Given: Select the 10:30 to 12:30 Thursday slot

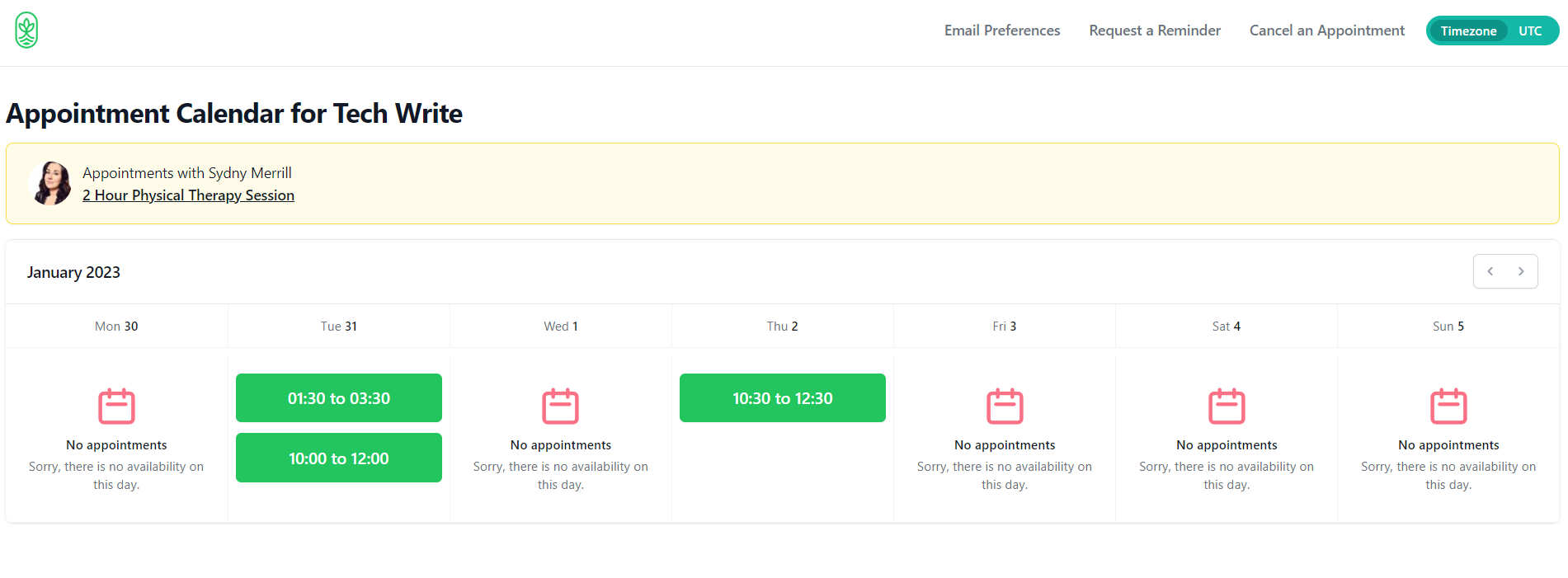Looking at the screenshot, I should coord(782,398).
